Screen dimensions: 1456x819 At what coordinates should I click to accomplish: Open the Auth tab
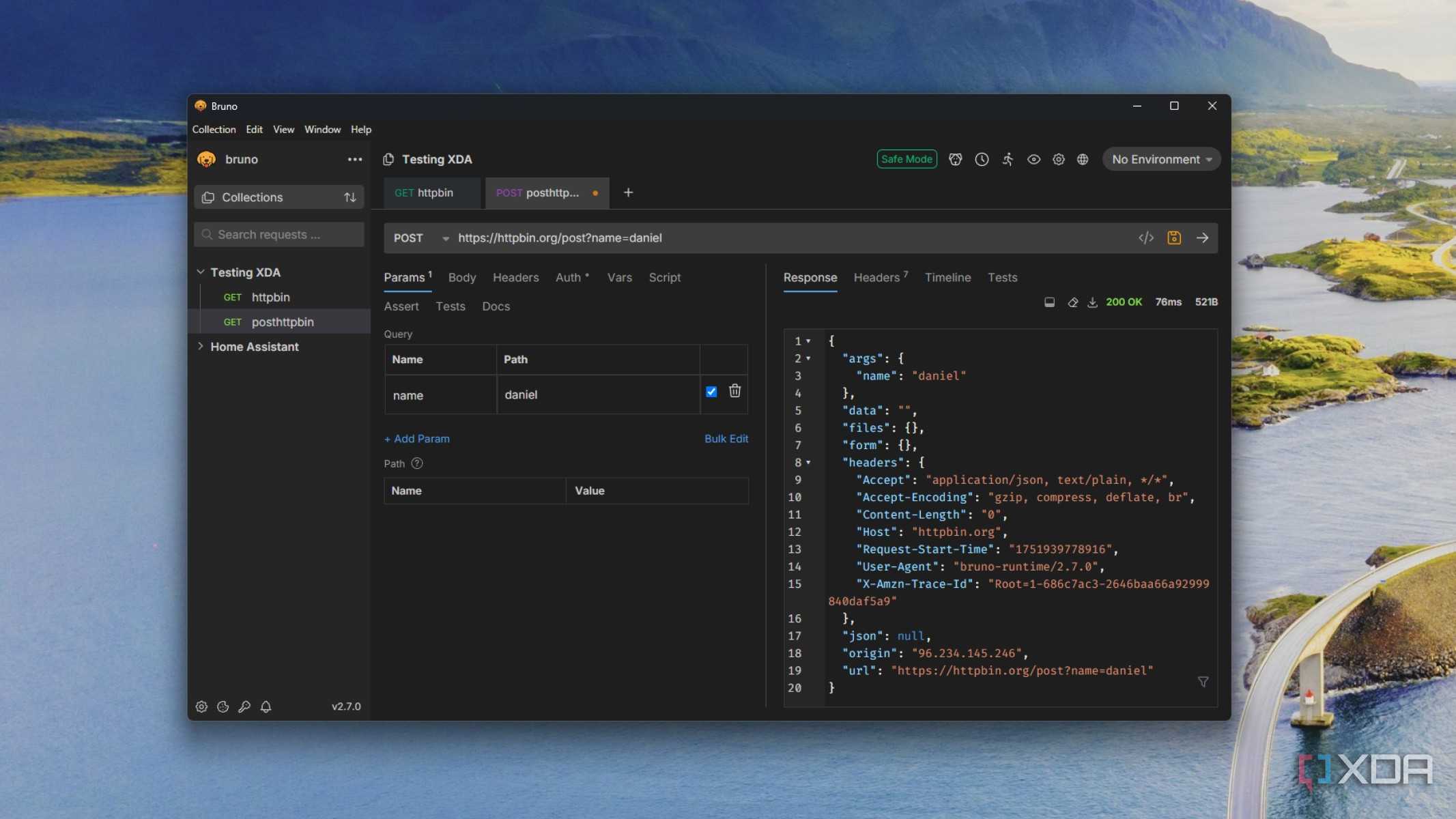572,277
